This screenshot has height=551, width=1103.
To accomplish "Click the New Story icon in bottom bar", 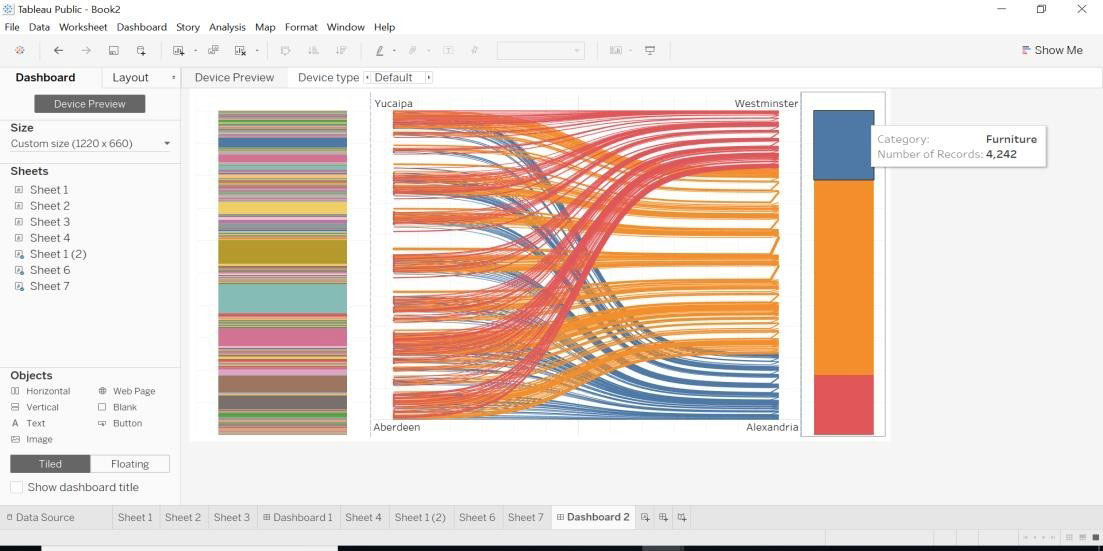I will [x=682, y=517].
